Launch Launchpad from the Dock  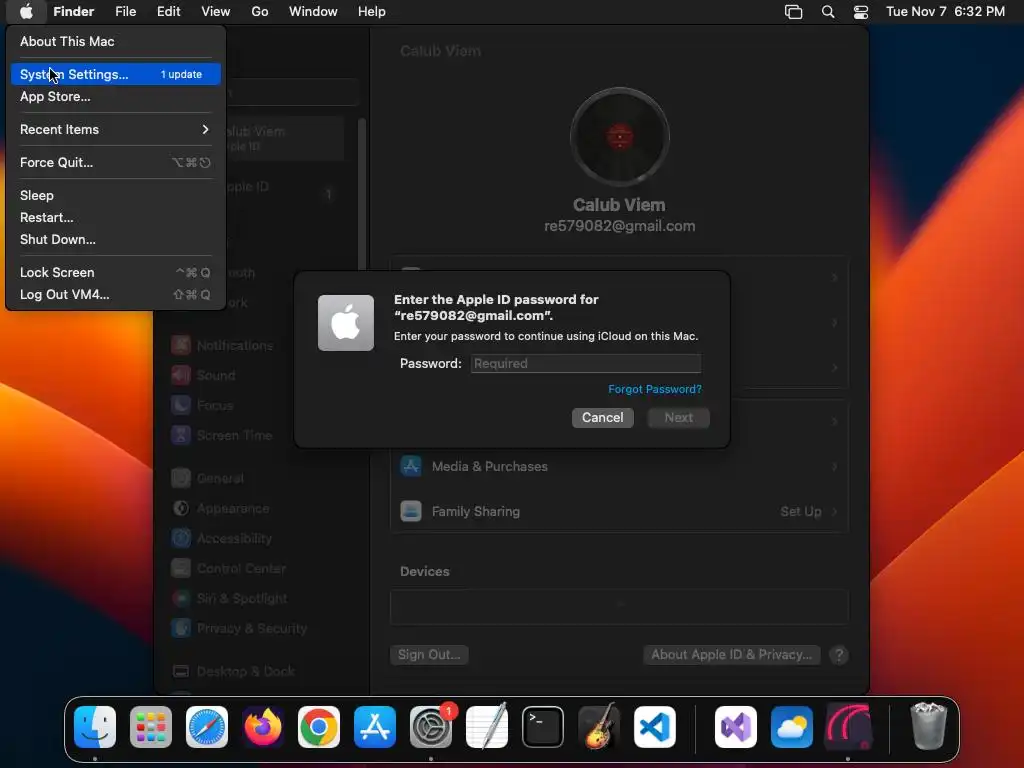[x=151, y=727]
